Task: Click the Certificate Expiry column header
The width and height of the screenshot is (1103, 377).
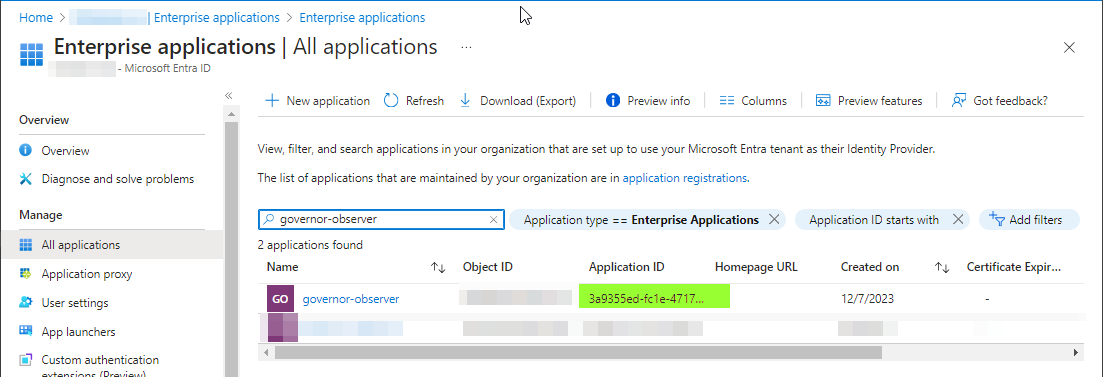Action: point(1014,267)
